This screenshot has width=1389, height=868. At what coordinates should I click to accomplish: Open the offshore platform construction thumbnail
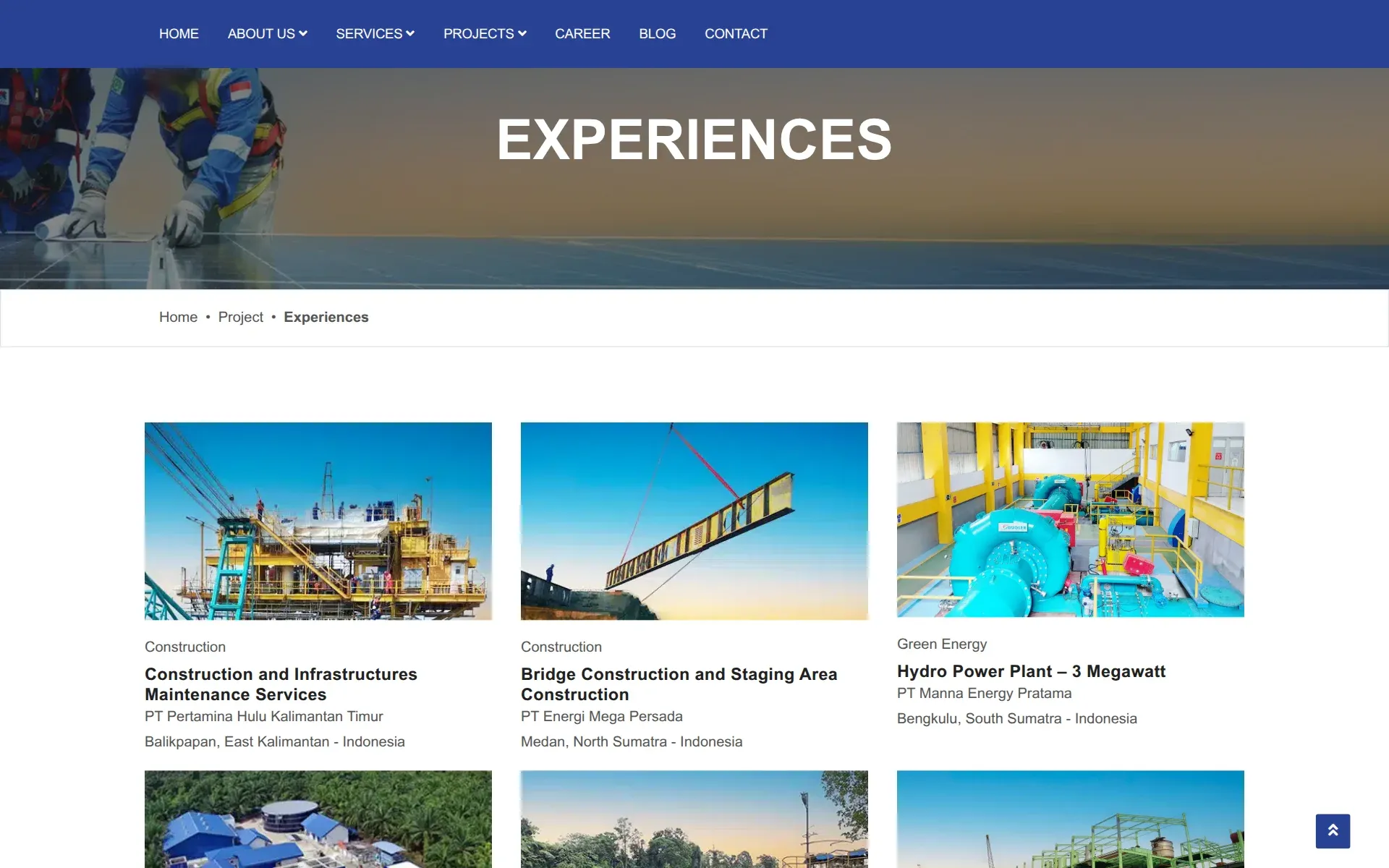(318, 521)
